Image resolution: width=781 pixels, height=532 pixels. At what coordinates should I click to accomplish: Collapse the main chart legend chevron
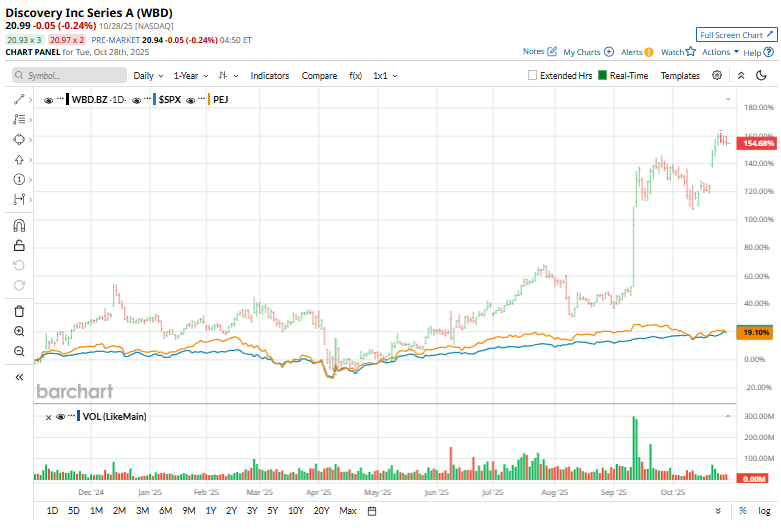pyautogui.click(x=728, y=99)
